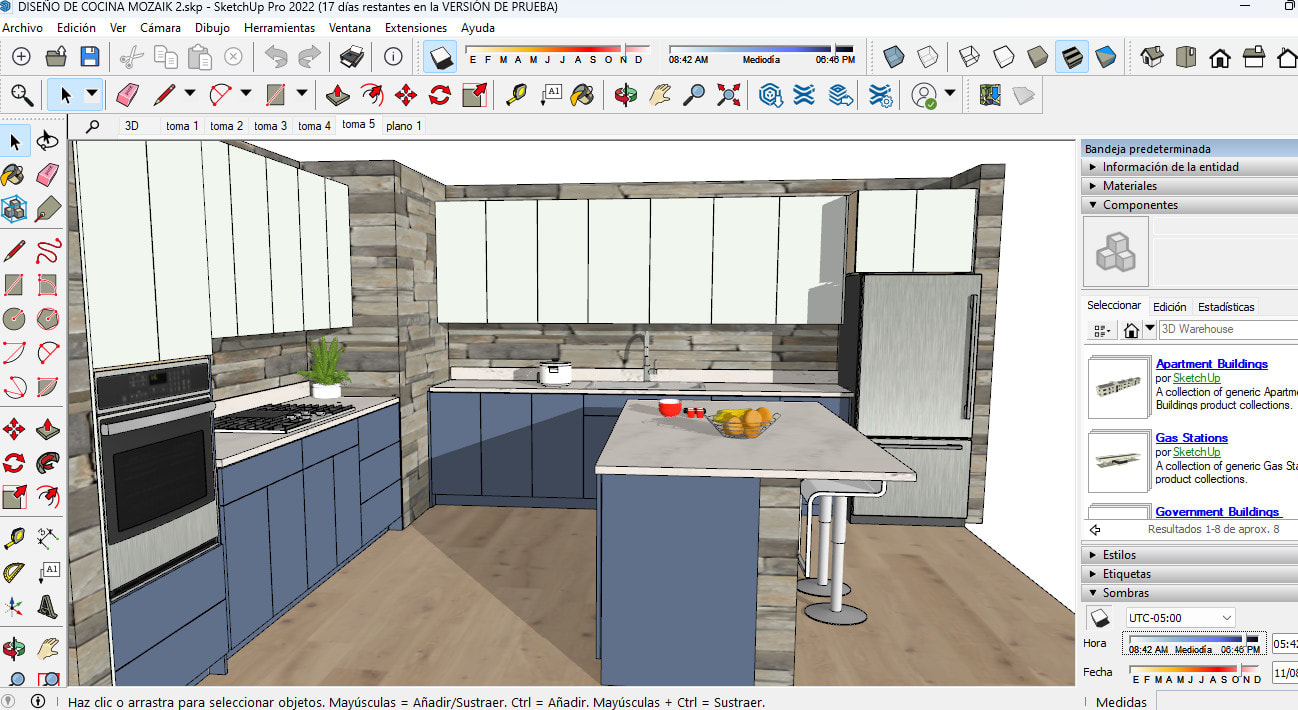The image size is (1298, 710).
Task: Open 3D Warehouse from the toolbar icon
Action: (769, 95)
